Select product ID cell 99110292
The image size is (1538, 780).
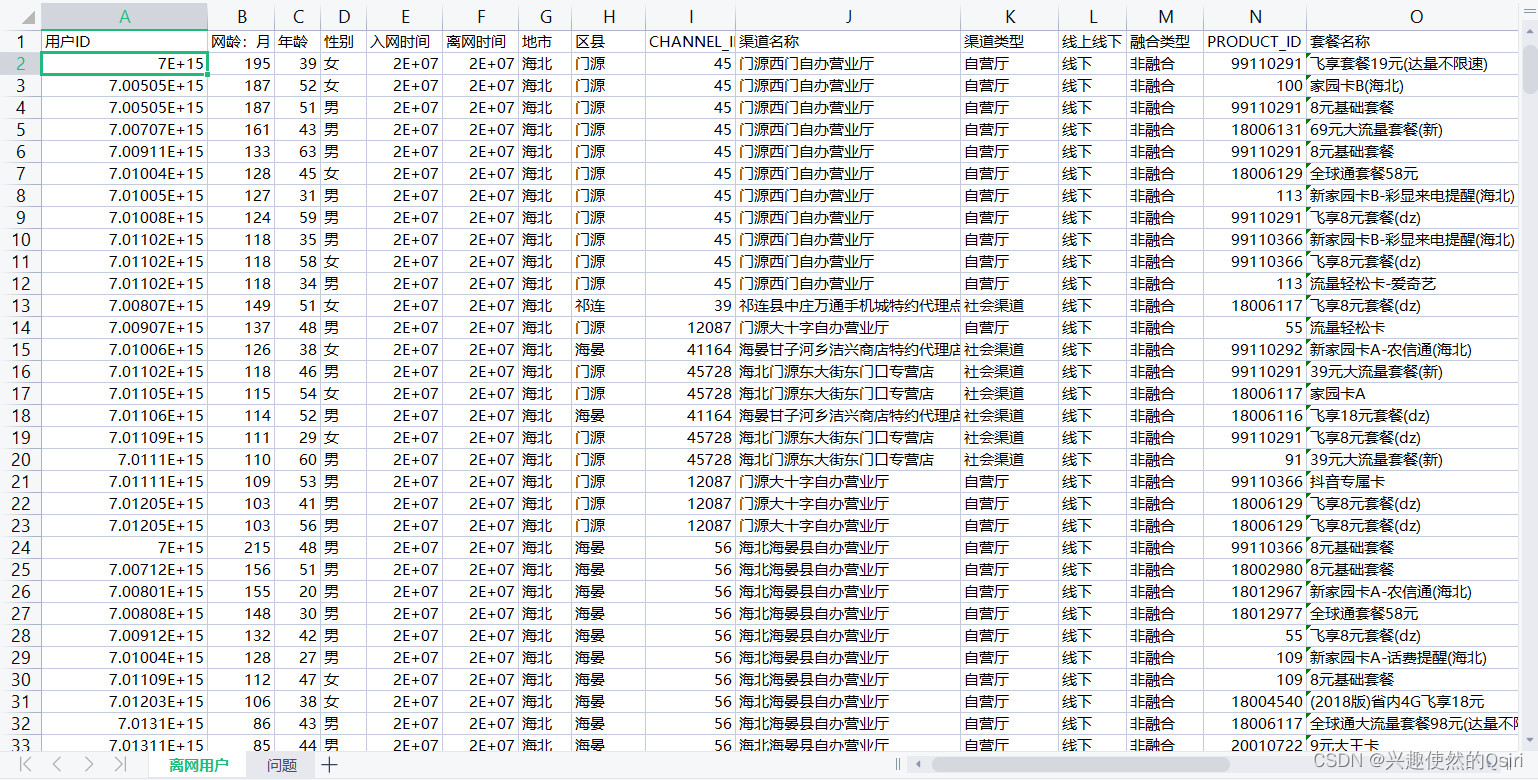click(x=1255, y=350)
